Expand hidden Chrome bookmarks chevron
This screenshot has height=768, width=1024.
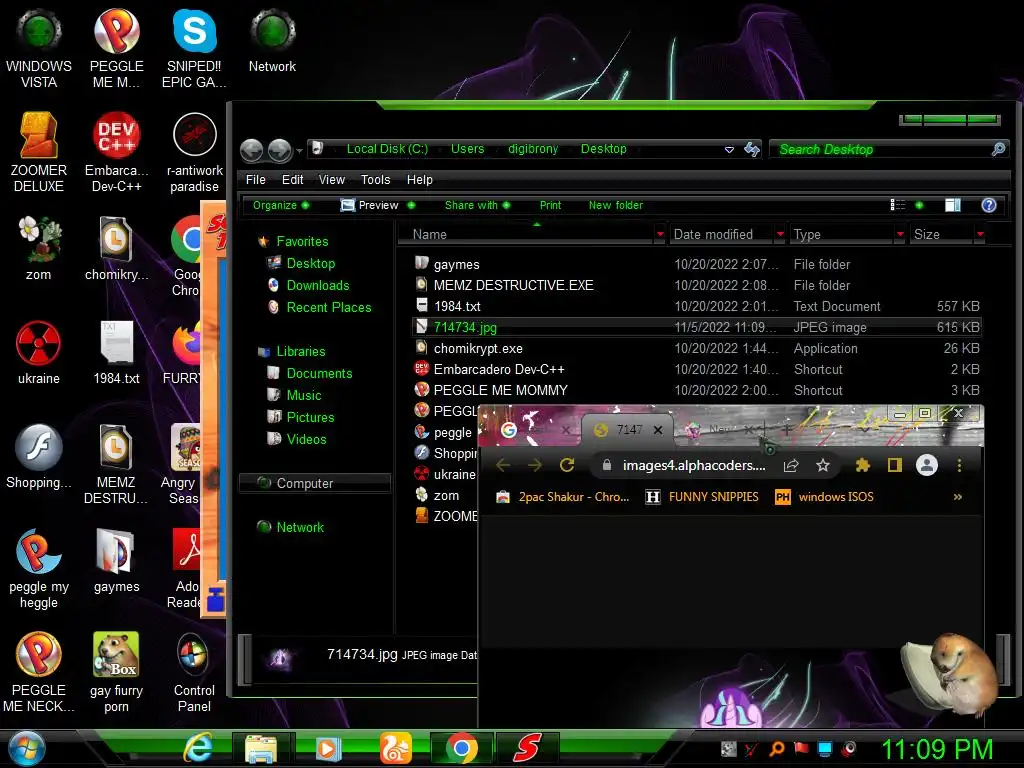[x=957, y=497]
